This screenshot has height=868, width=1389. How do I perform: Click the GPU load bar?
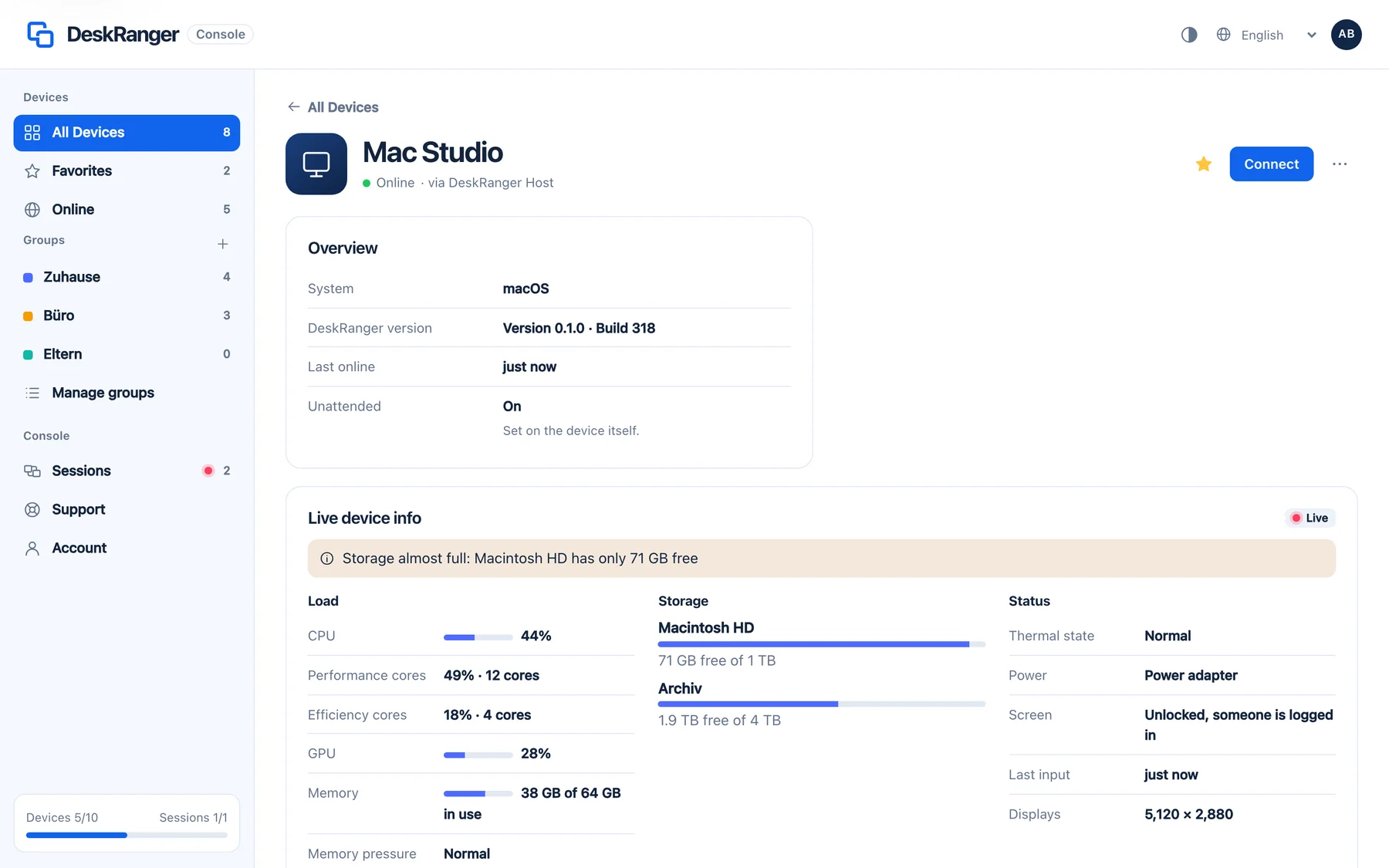(x=478, y=755)
